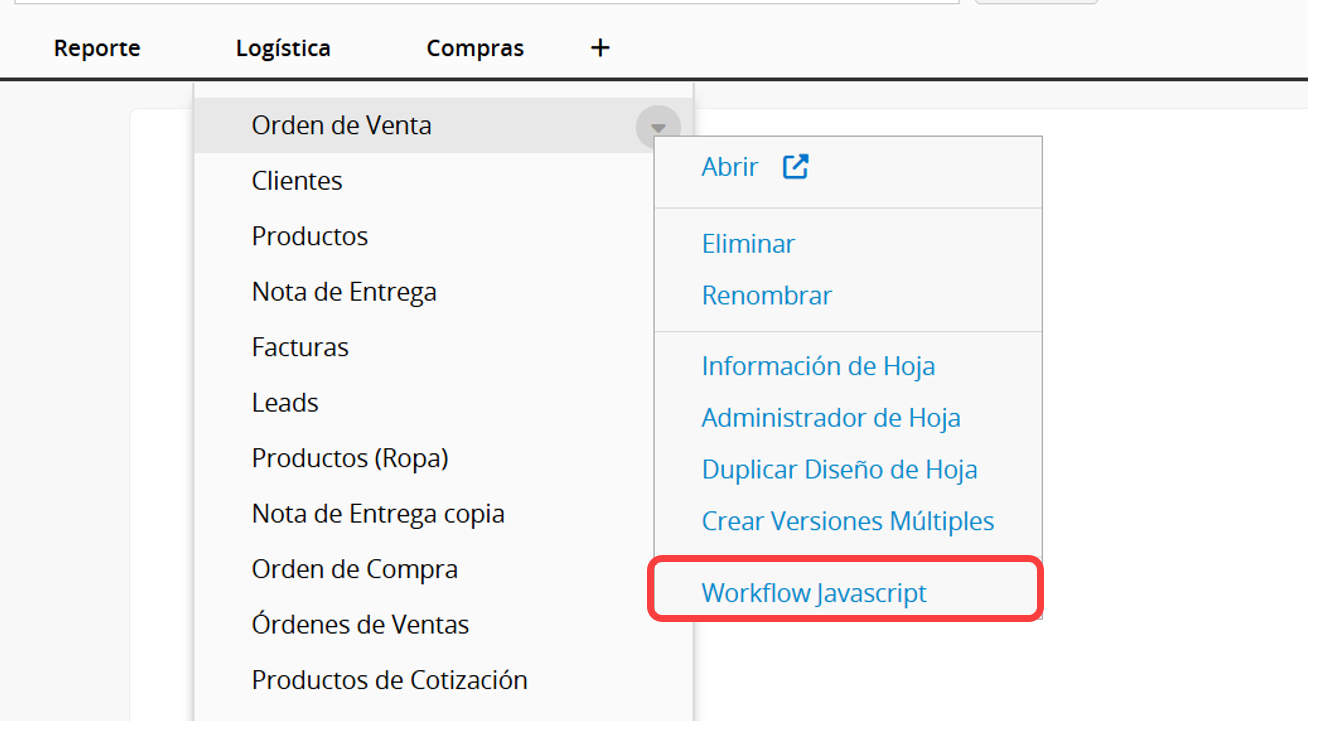Choose Eliminar from the sheet menu

[748, 244]
